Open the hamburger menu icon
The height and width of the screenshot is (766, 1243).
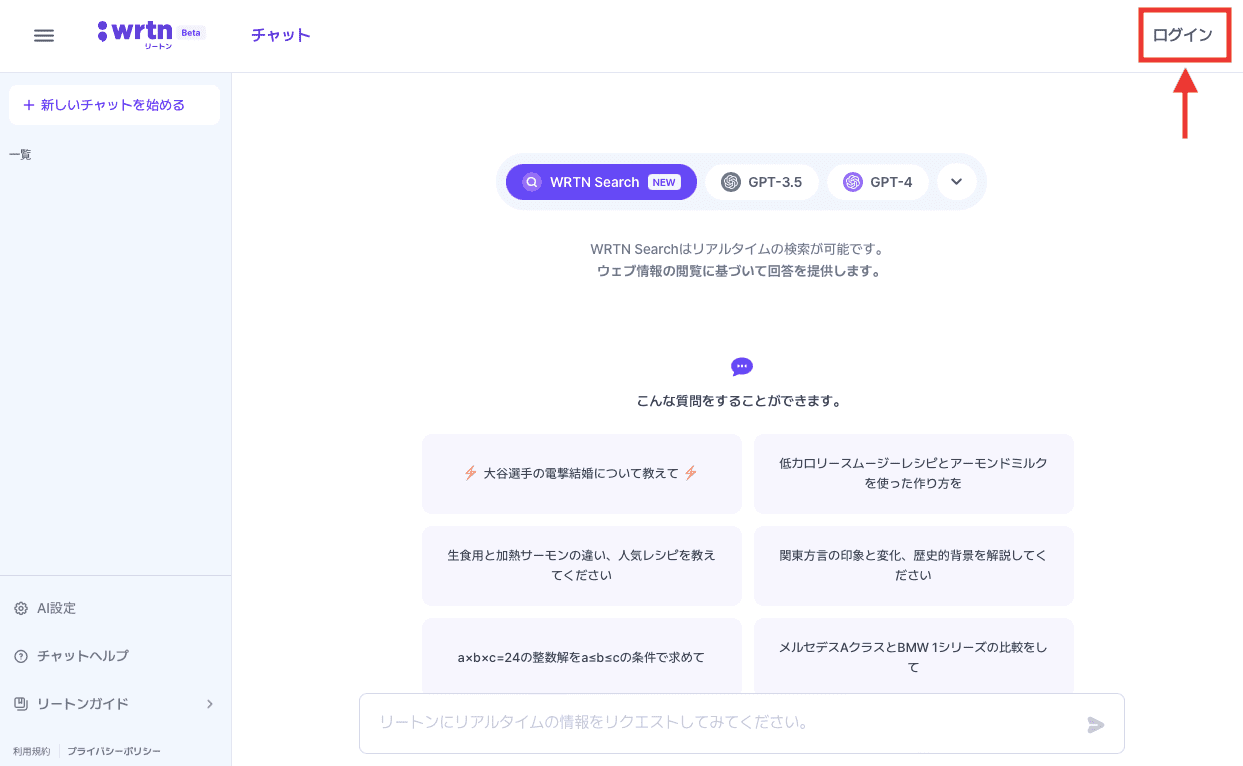click(44, 36)
